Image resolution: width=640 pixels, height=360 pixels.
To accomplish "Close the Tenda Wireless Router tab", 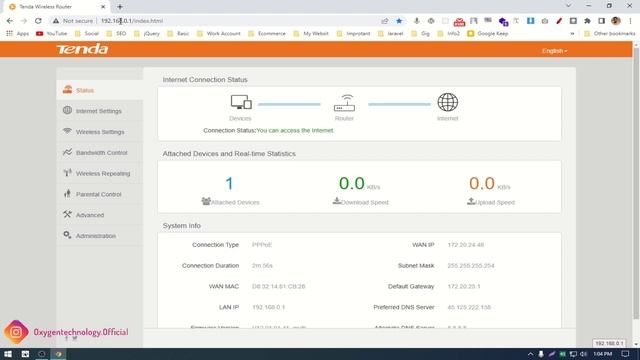I will (x=103, y=7).
